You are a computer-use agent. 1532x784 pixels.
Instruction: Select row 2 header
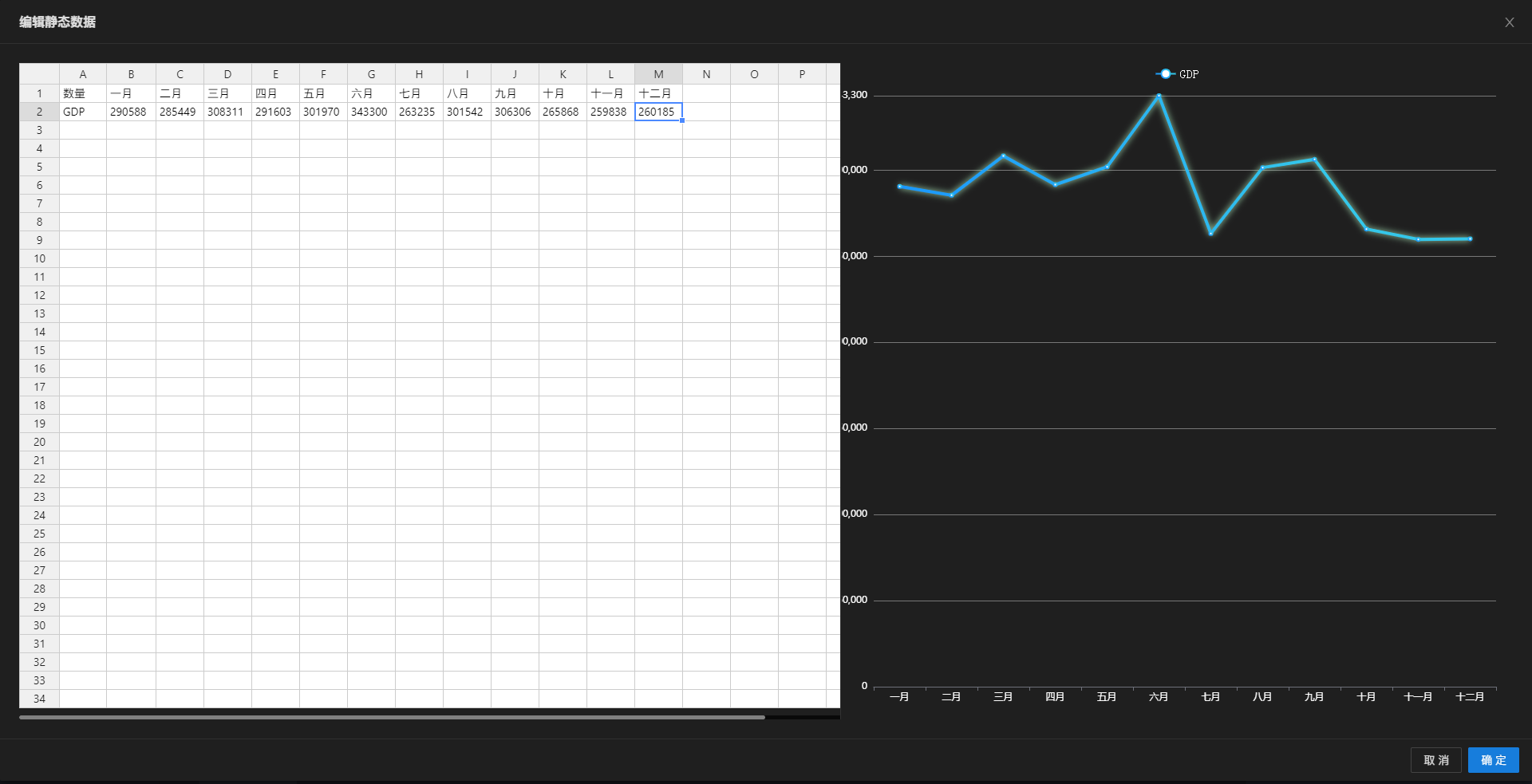point(39,112)
